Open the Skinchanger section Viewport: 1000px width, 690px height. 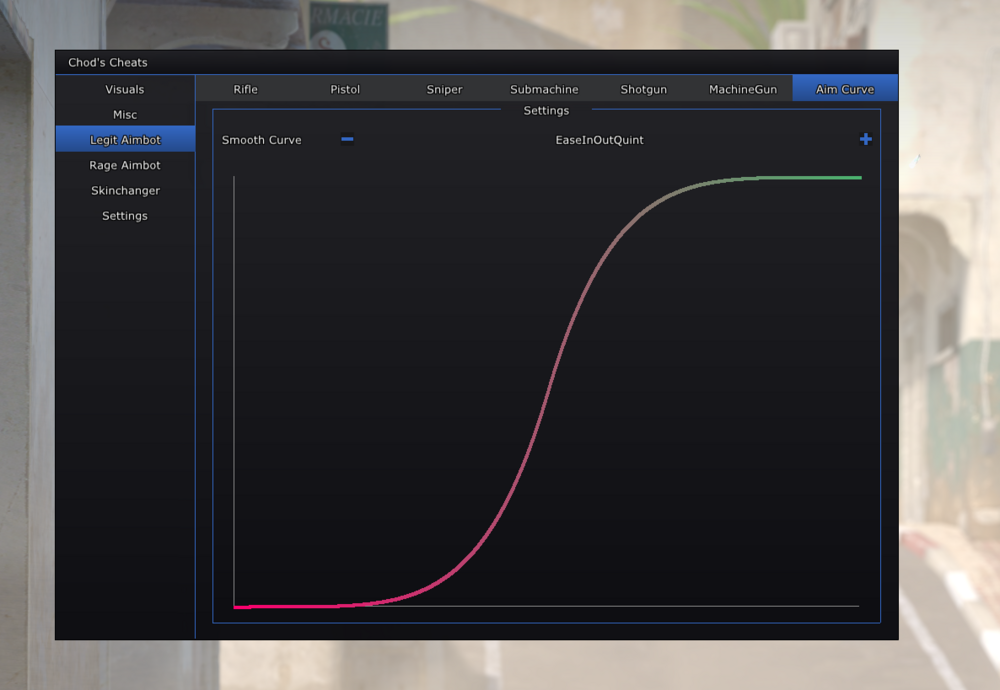[x=125, y=191]
